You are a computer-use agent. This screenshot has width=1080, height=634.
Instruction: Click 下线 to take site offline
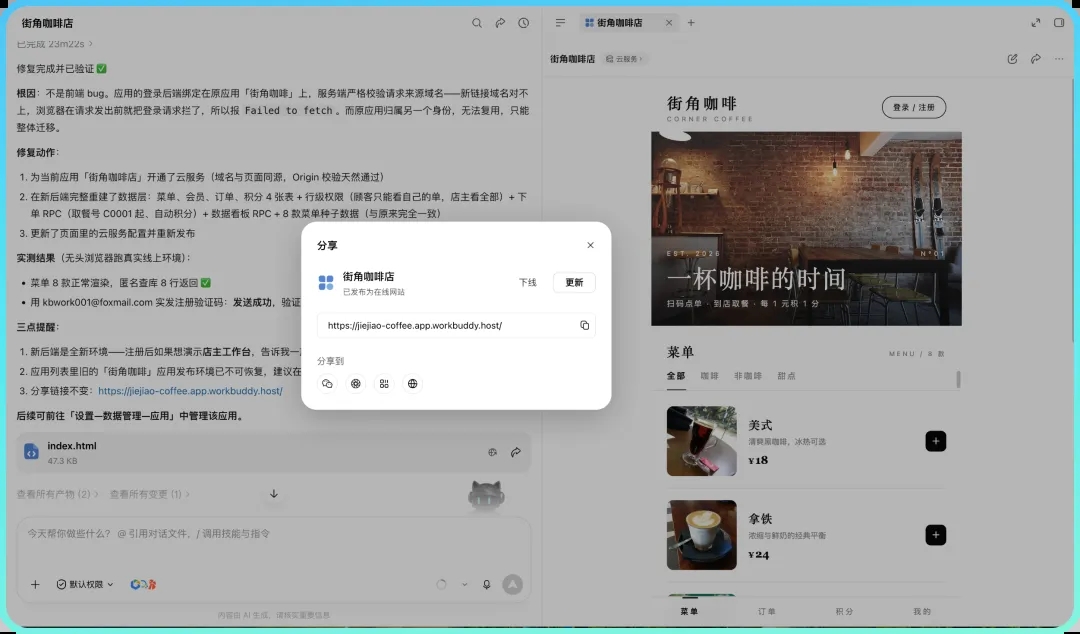[528, 283]
